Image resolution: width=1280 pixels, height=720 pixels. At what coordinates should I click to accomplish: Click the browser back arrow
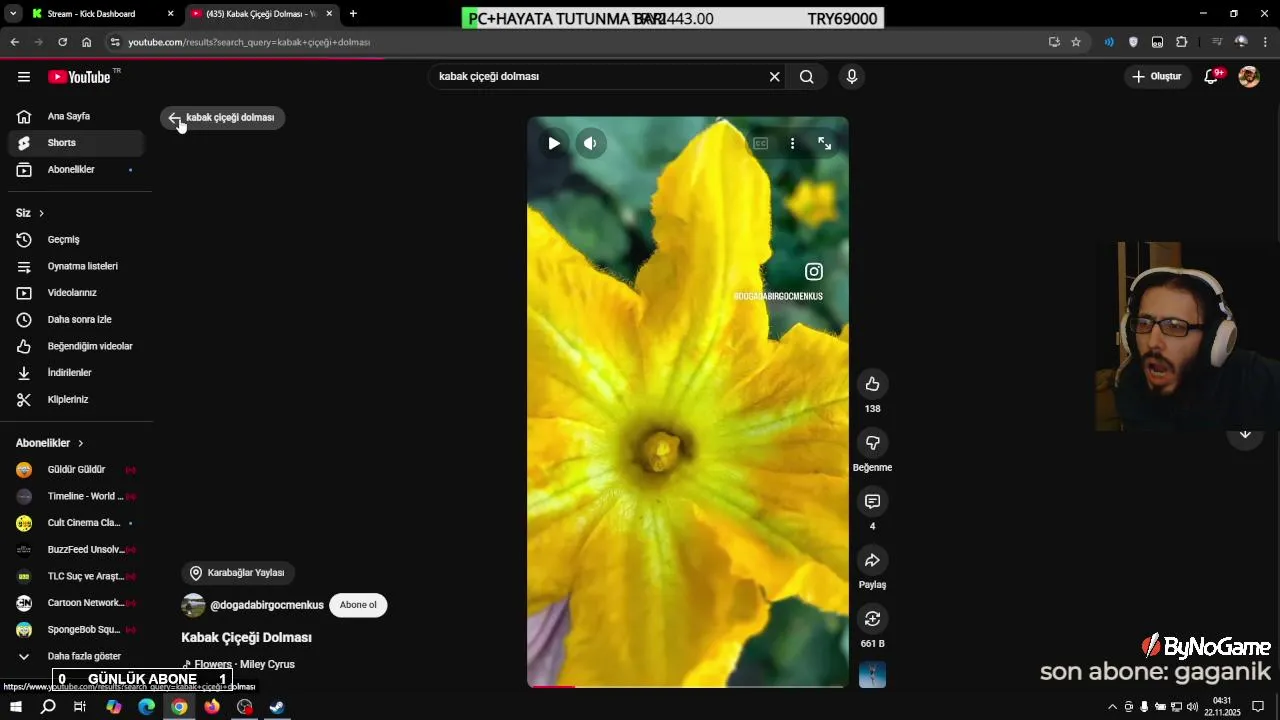click(x=14, y=42)
